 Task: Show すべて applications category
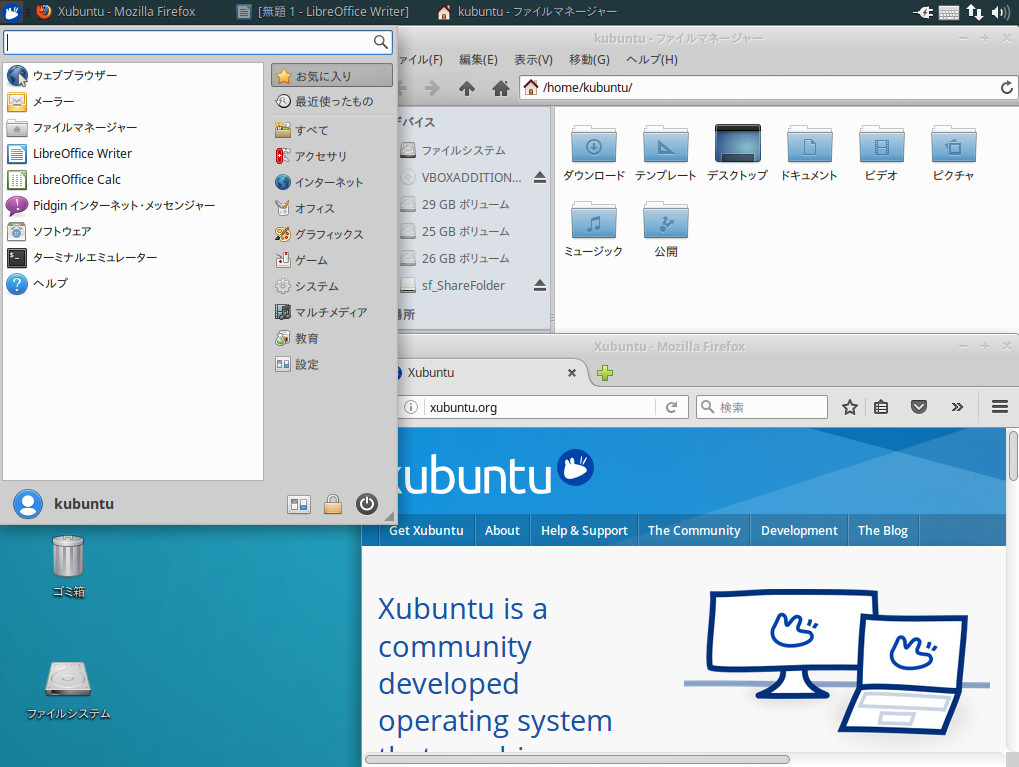point(332,130)
